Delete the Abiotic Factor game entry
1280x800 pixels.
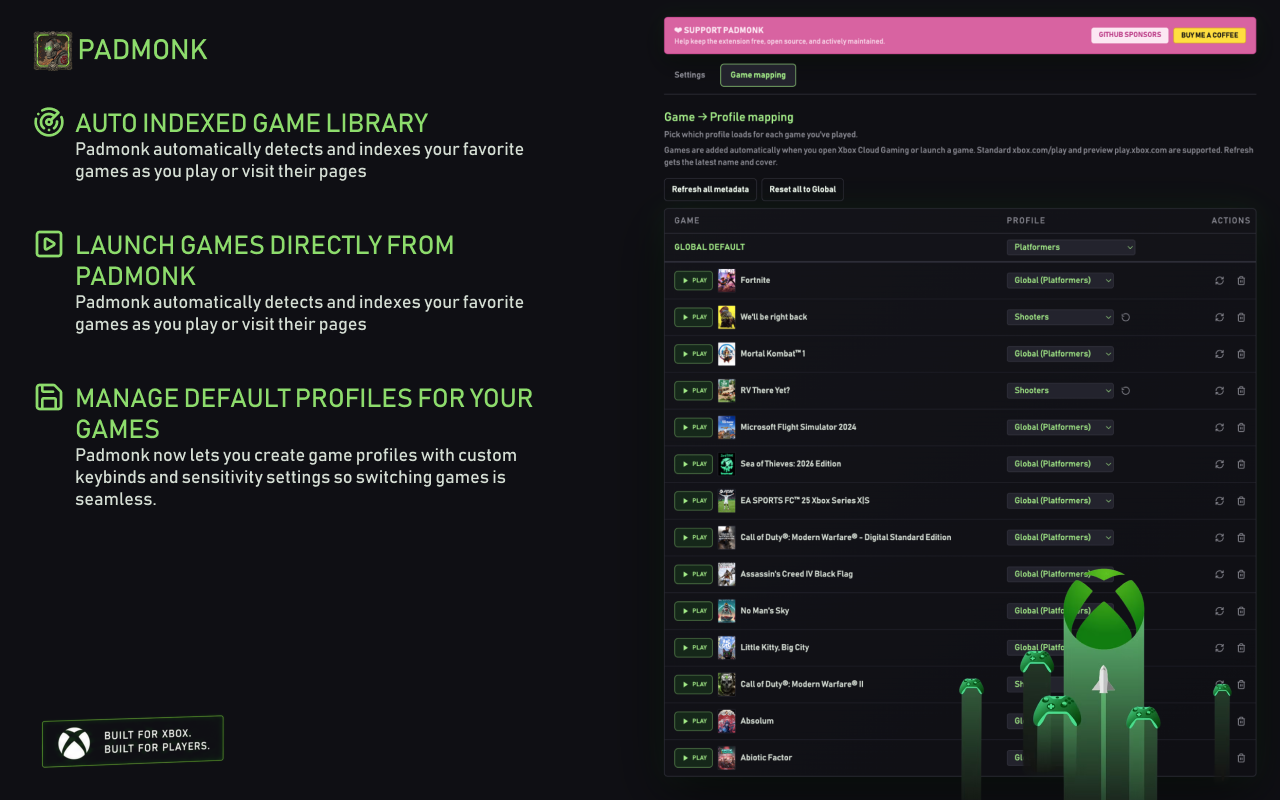click(1241, 758)
